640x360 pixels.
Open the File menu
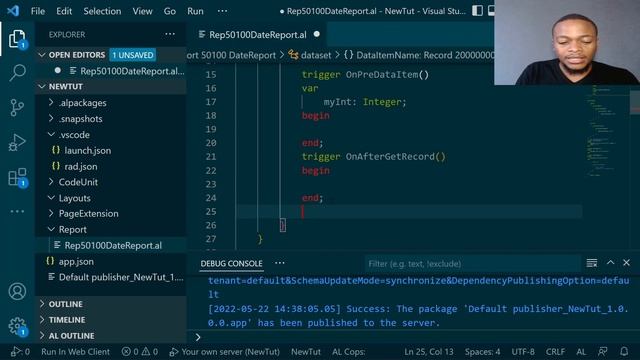click(38, 11)
